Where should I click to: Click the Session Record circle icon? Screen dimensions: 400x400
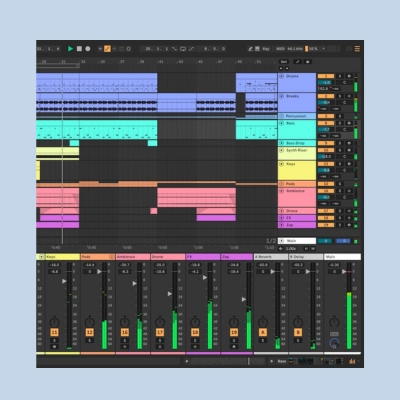click(x=129, y=49)
